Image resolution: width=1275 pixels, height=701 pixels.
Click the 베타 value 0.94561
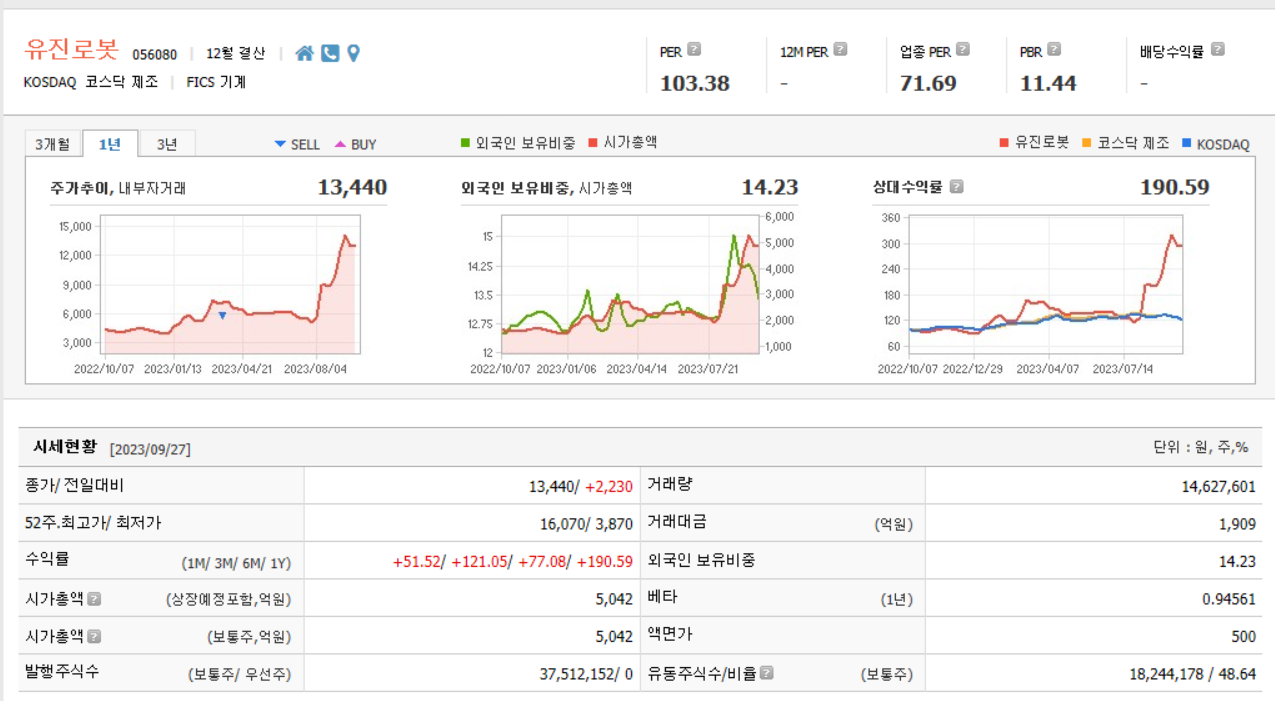coord(1229,598)
